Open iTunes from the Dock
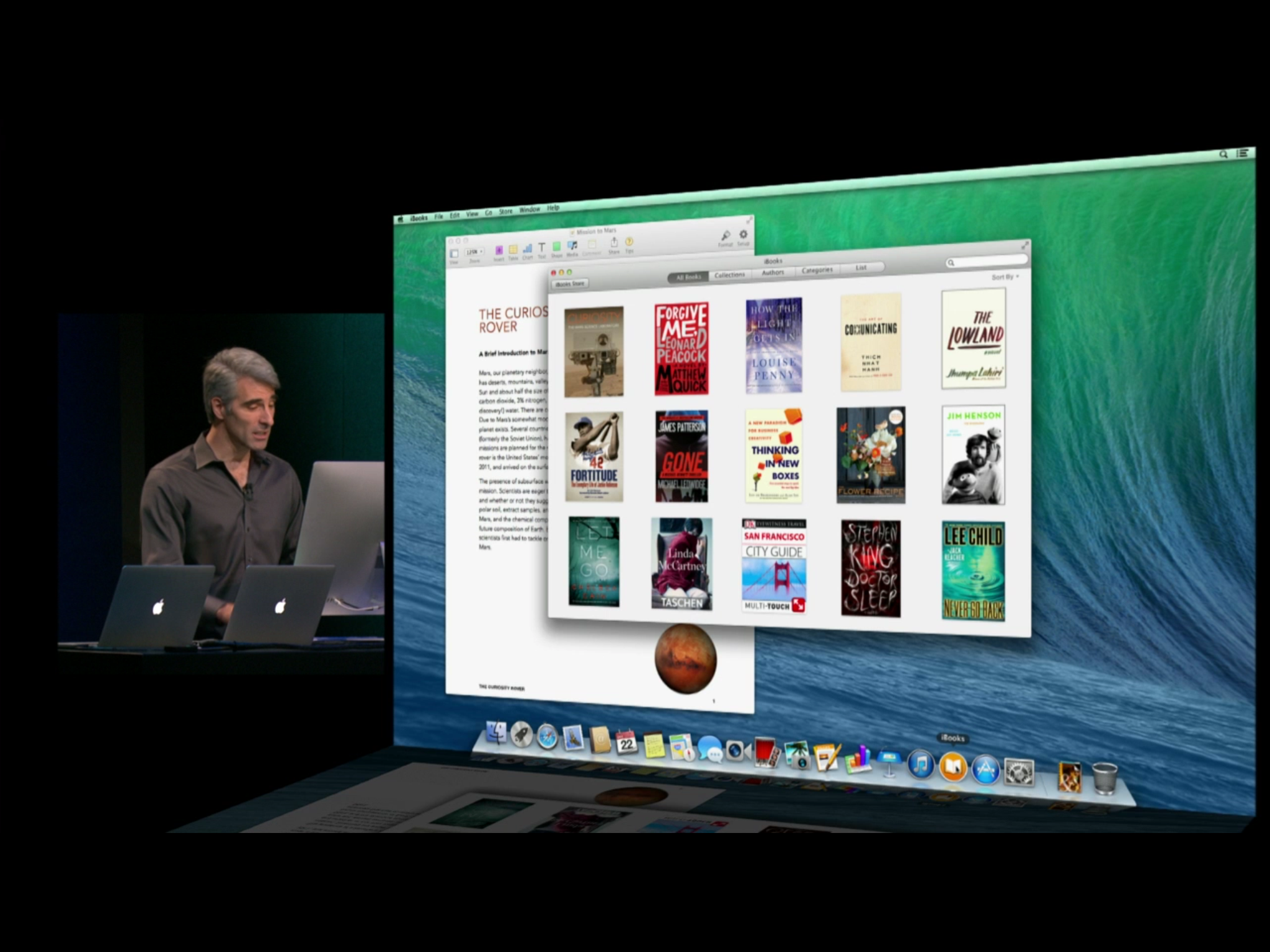The height and width of the screenshot is (952, 1270). [x=921, y=764]
